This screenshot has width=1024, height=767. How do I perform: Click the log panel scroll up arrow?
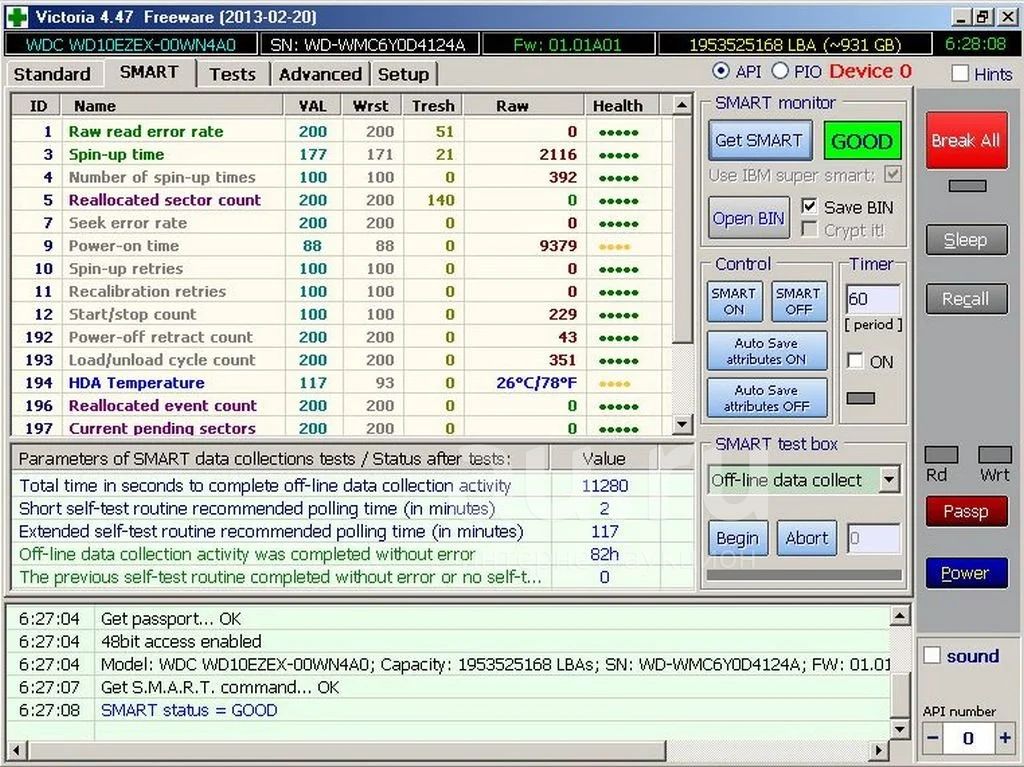900,615
